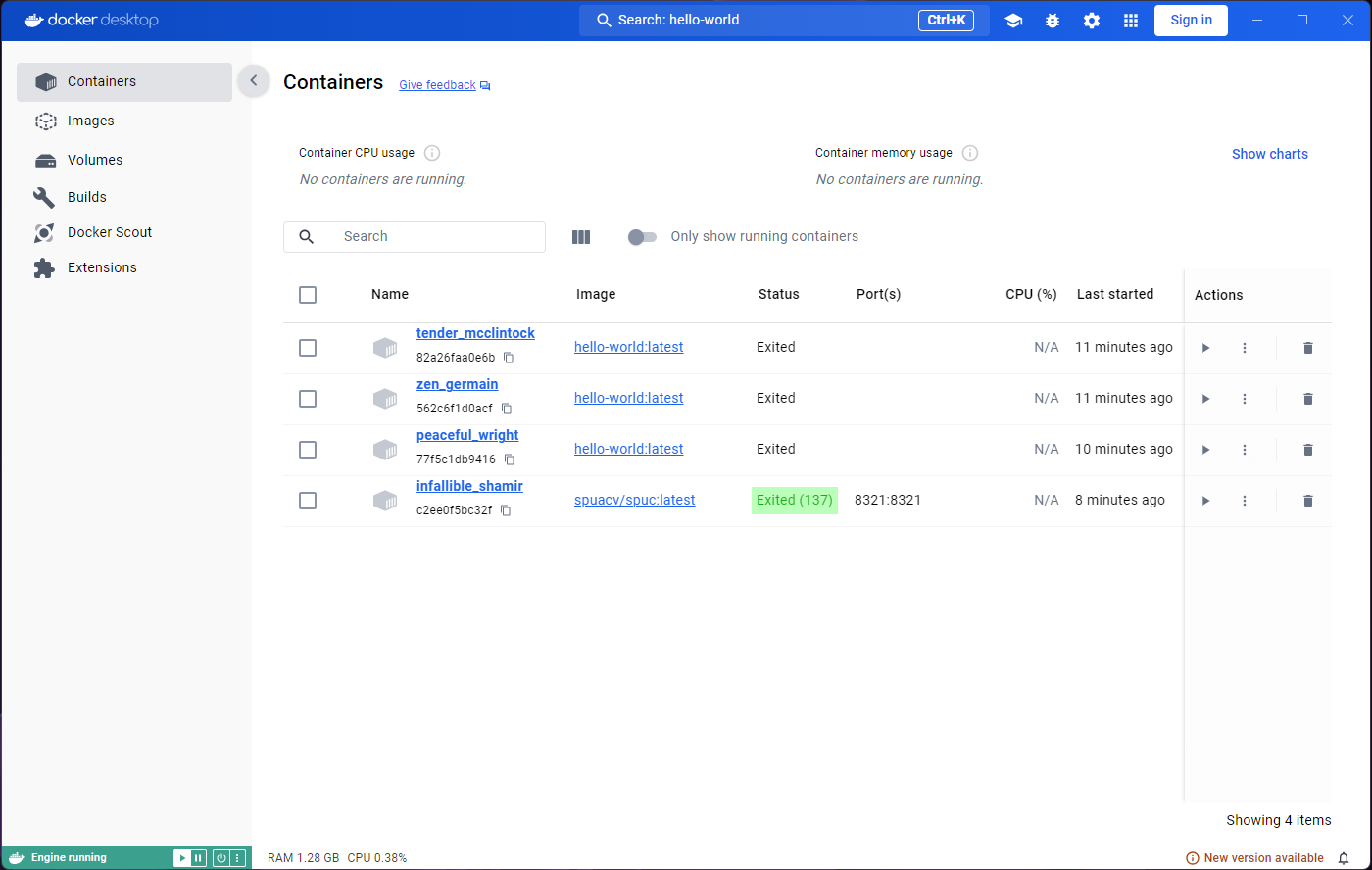1372x870 pixels.
Task: Open the peaceful_wright container link
Action: 467,435
